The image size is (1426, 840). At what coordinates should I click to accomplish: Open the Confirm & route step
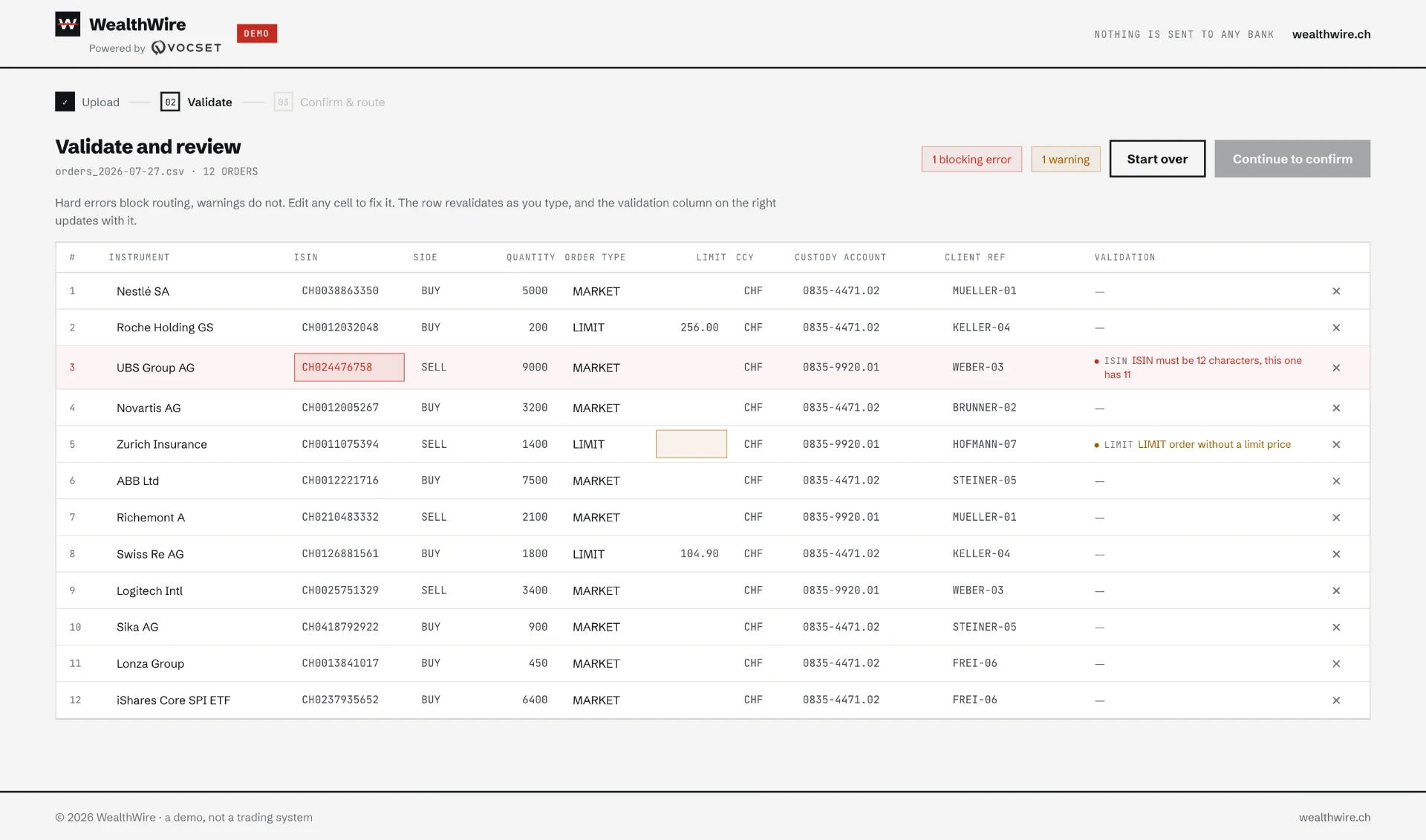point(329,102)
